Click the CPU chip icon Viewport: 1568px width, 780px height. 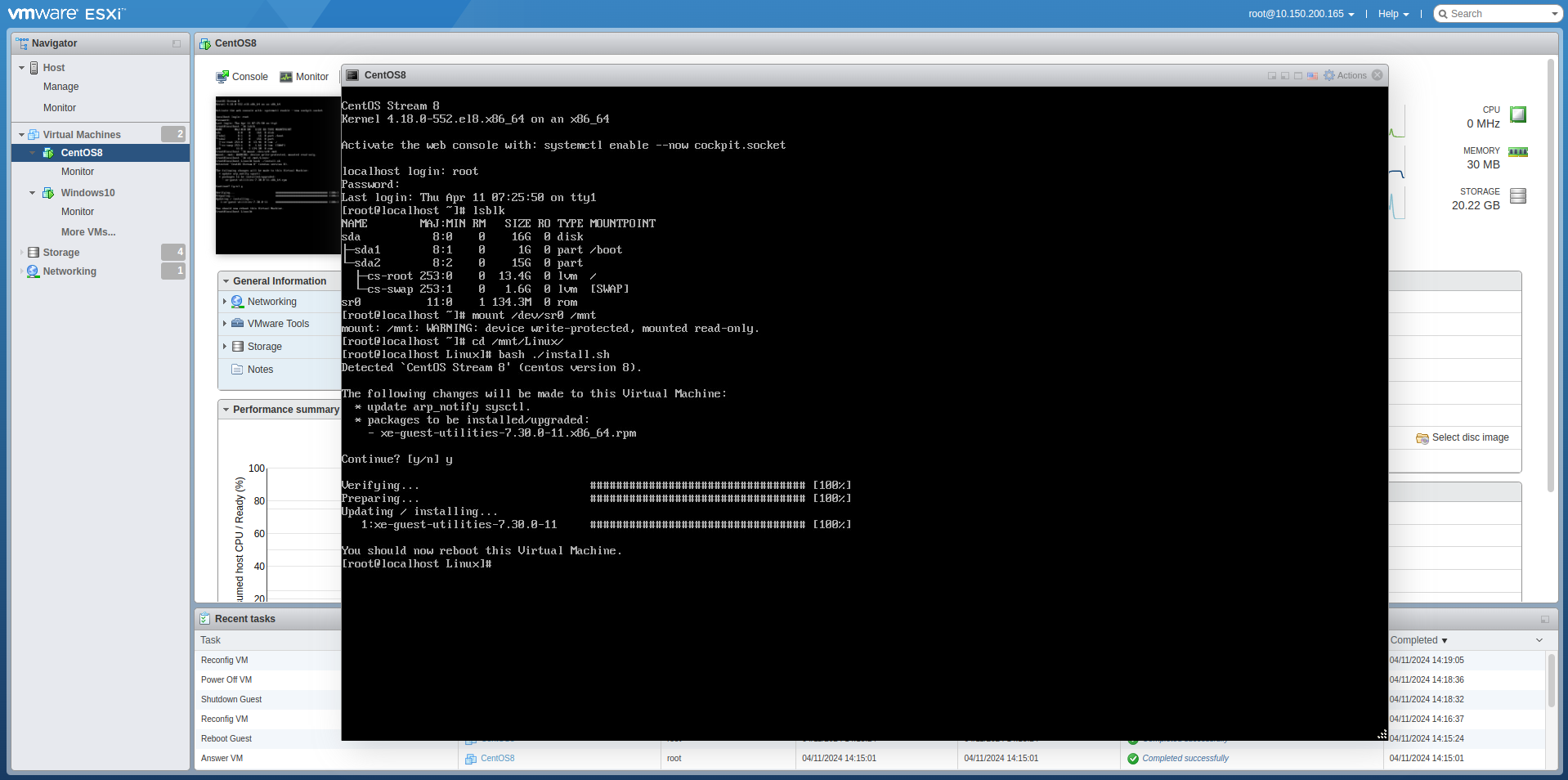(1518, 114)
